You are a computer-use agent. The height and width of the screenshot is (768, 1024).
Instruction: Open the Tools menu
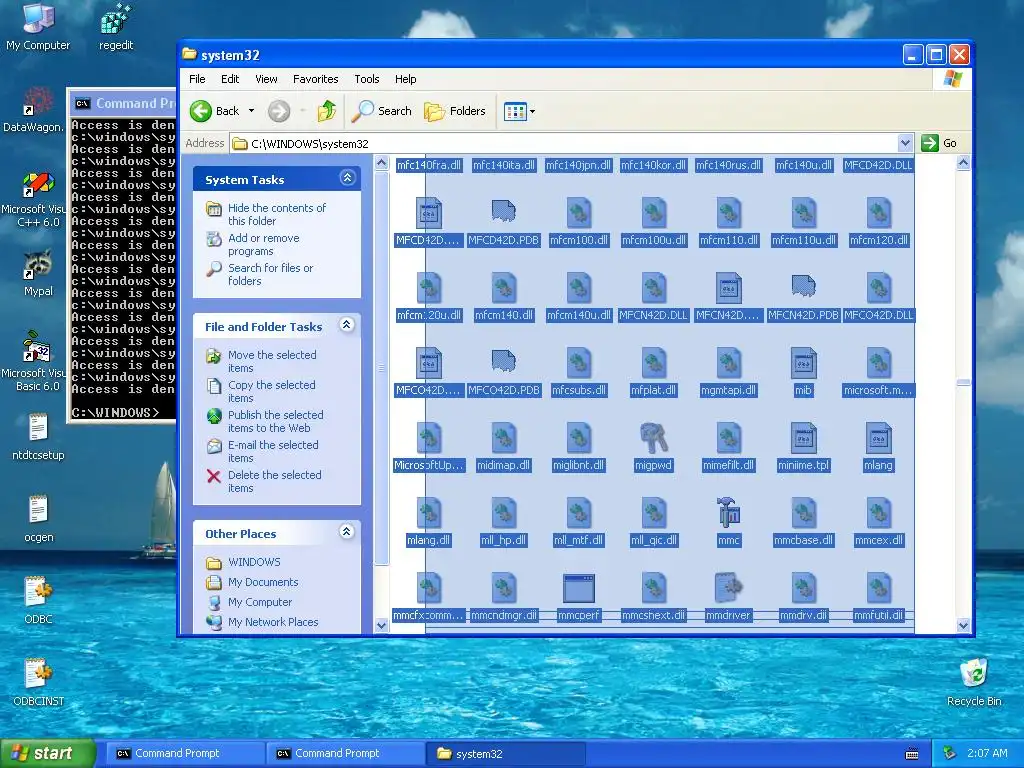[x=366, y=79]
